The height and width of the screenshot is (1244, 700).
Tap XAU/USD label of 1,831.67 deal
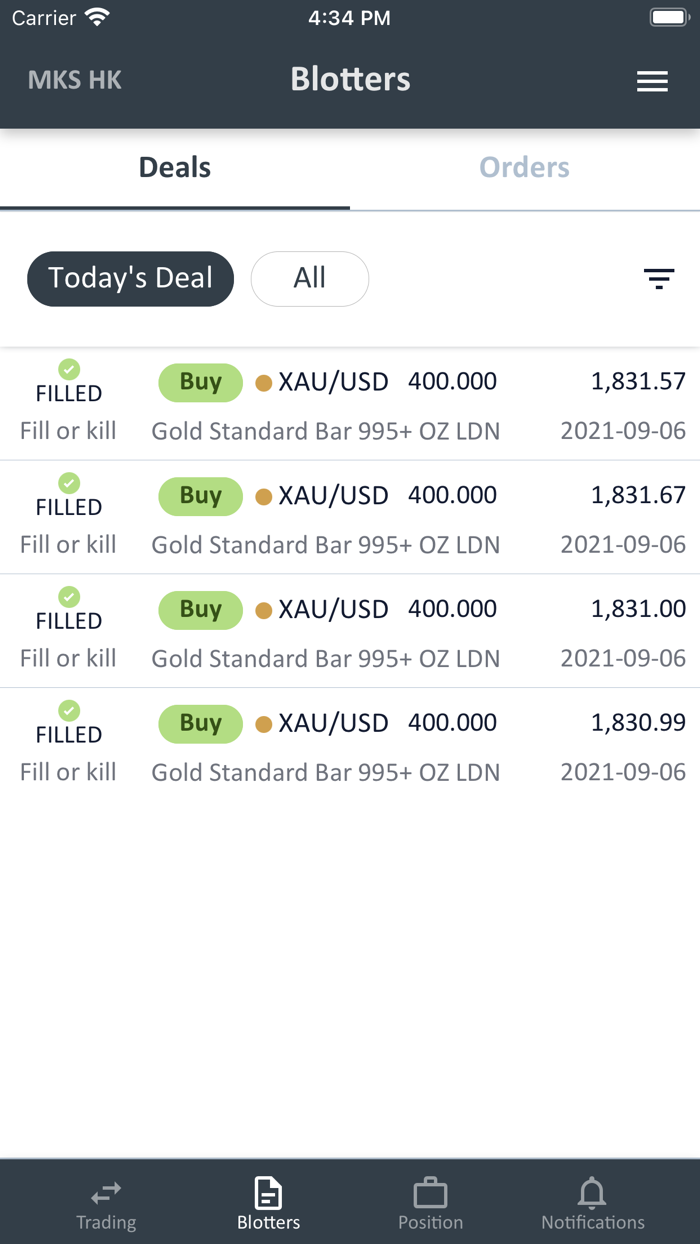333,496
